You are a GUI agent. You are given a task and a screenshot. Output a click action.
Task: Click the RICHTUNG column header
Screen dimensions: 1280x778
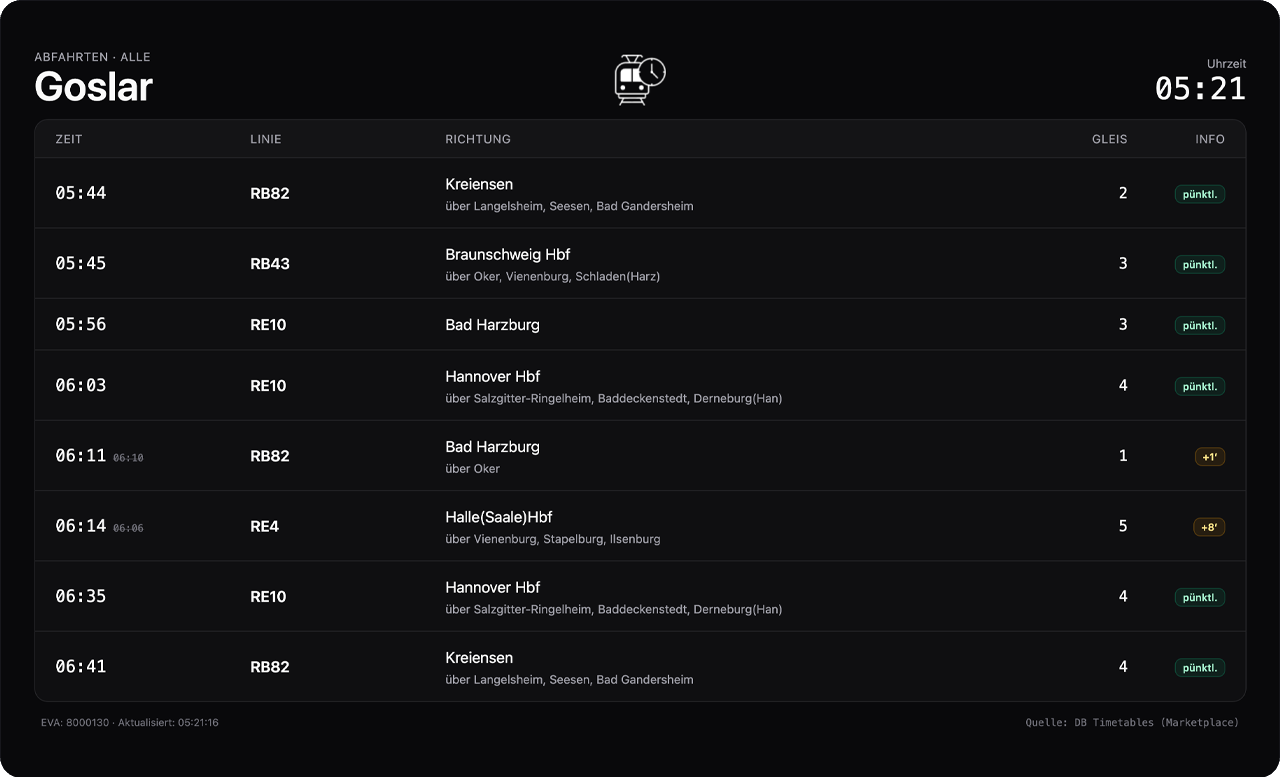[x=478, y=139]
